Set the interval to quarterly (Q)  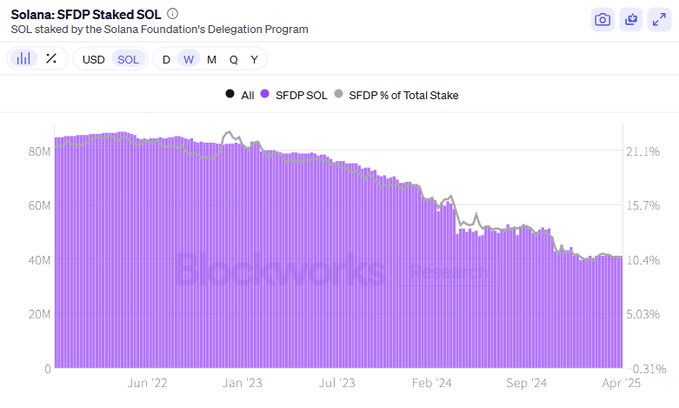233,59
